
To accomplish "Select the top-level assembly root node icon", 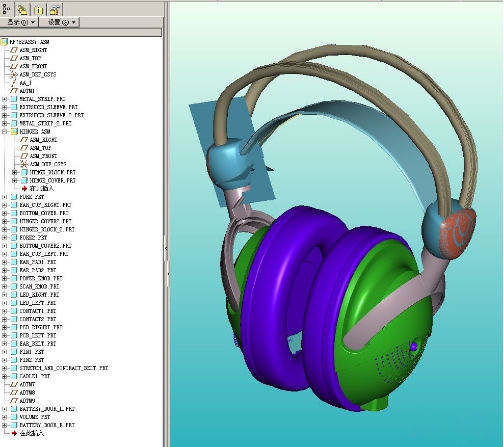I will (4, 42).
